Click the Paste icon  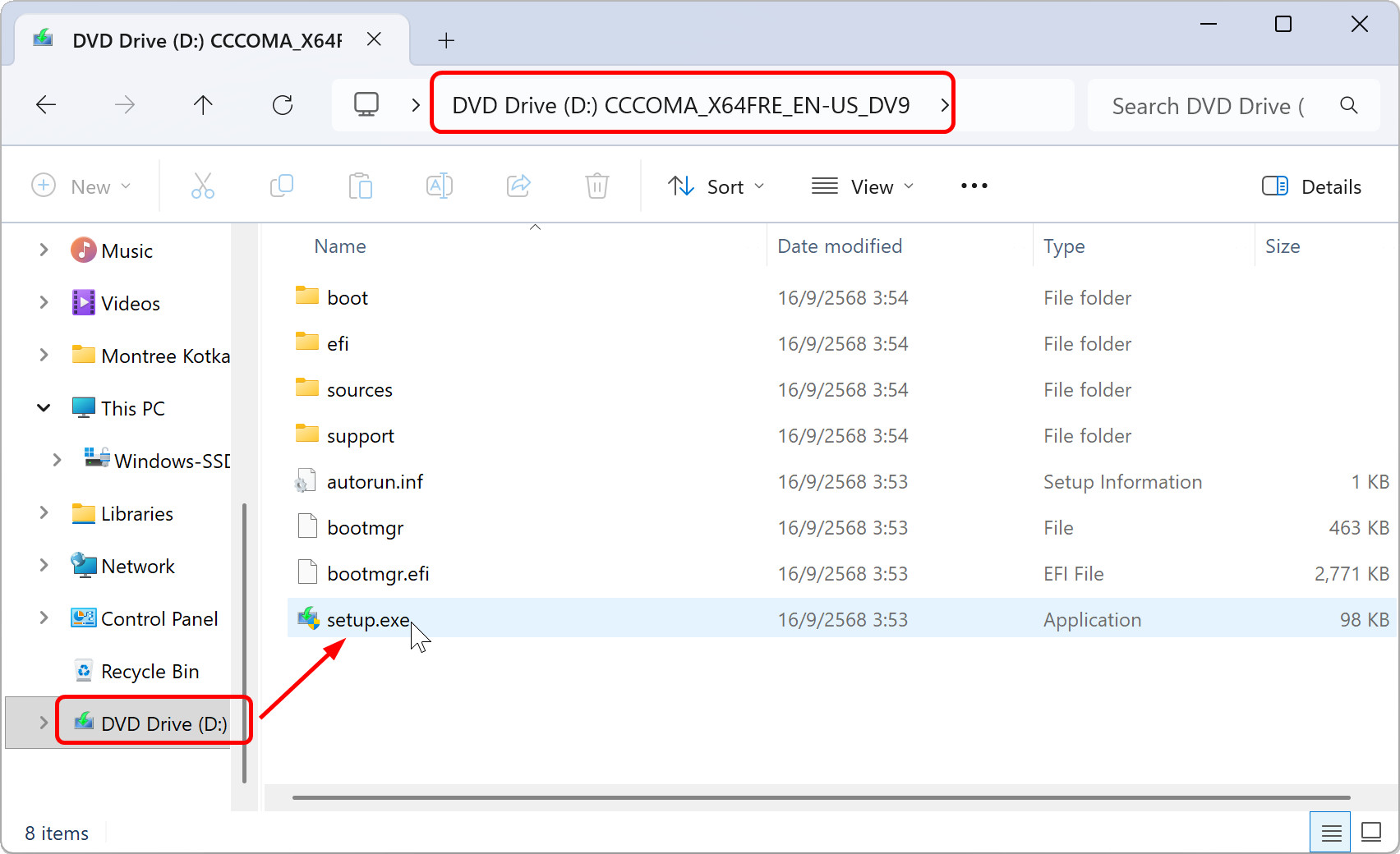point(361,186)
